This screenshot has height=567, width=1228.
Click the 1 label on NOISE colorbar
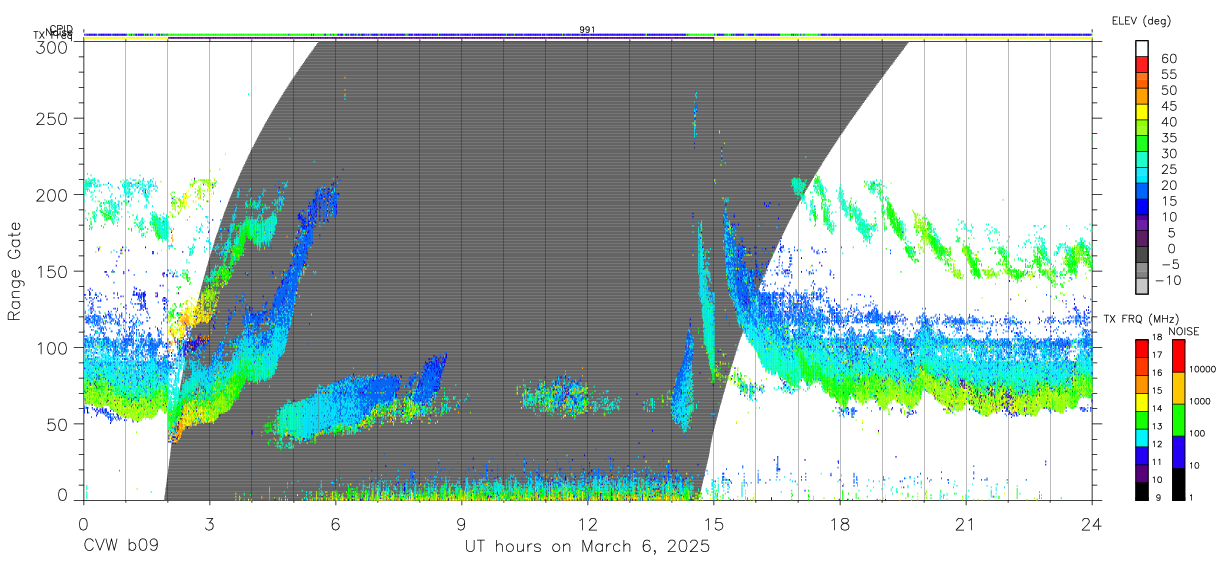1191,498
